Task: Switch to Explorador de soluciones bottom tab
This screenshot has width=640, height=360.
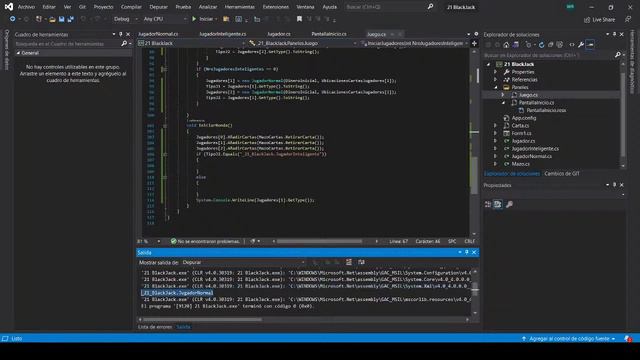Action: (x=512, y=173)
